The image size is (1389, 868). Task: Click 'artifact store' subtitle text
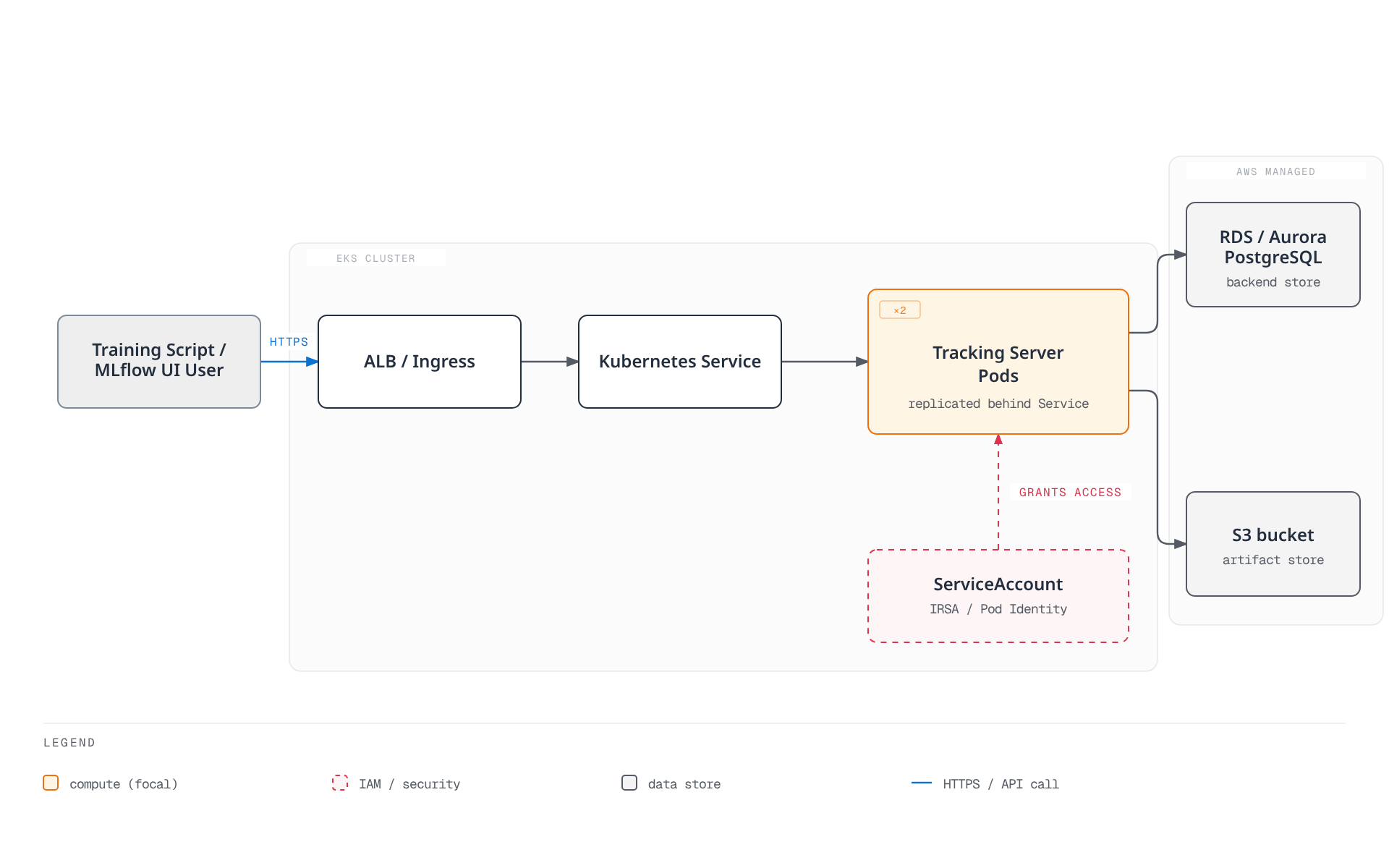1273,560
